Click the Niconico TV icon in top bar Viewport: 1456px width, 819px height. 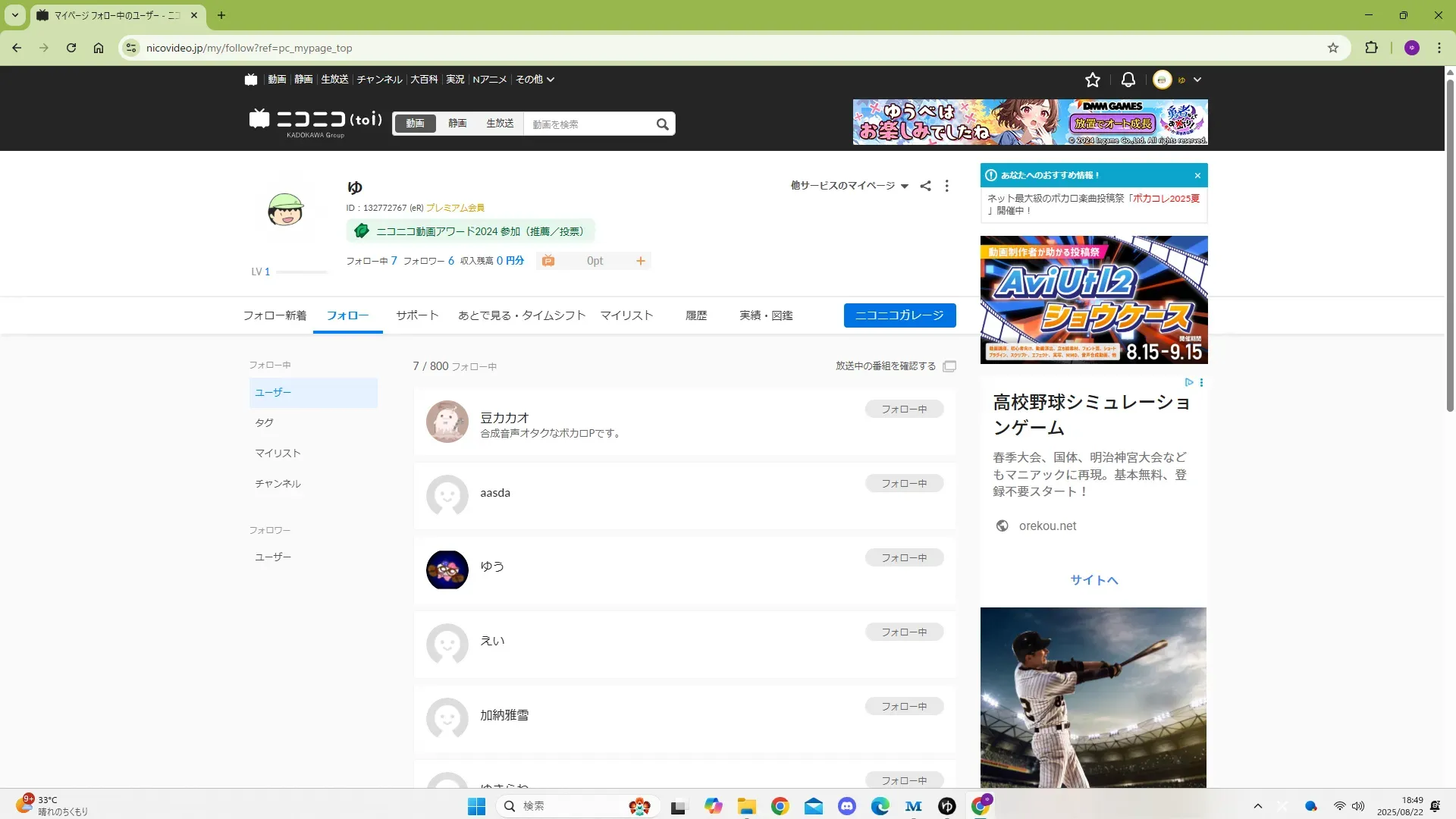(251, 80)
